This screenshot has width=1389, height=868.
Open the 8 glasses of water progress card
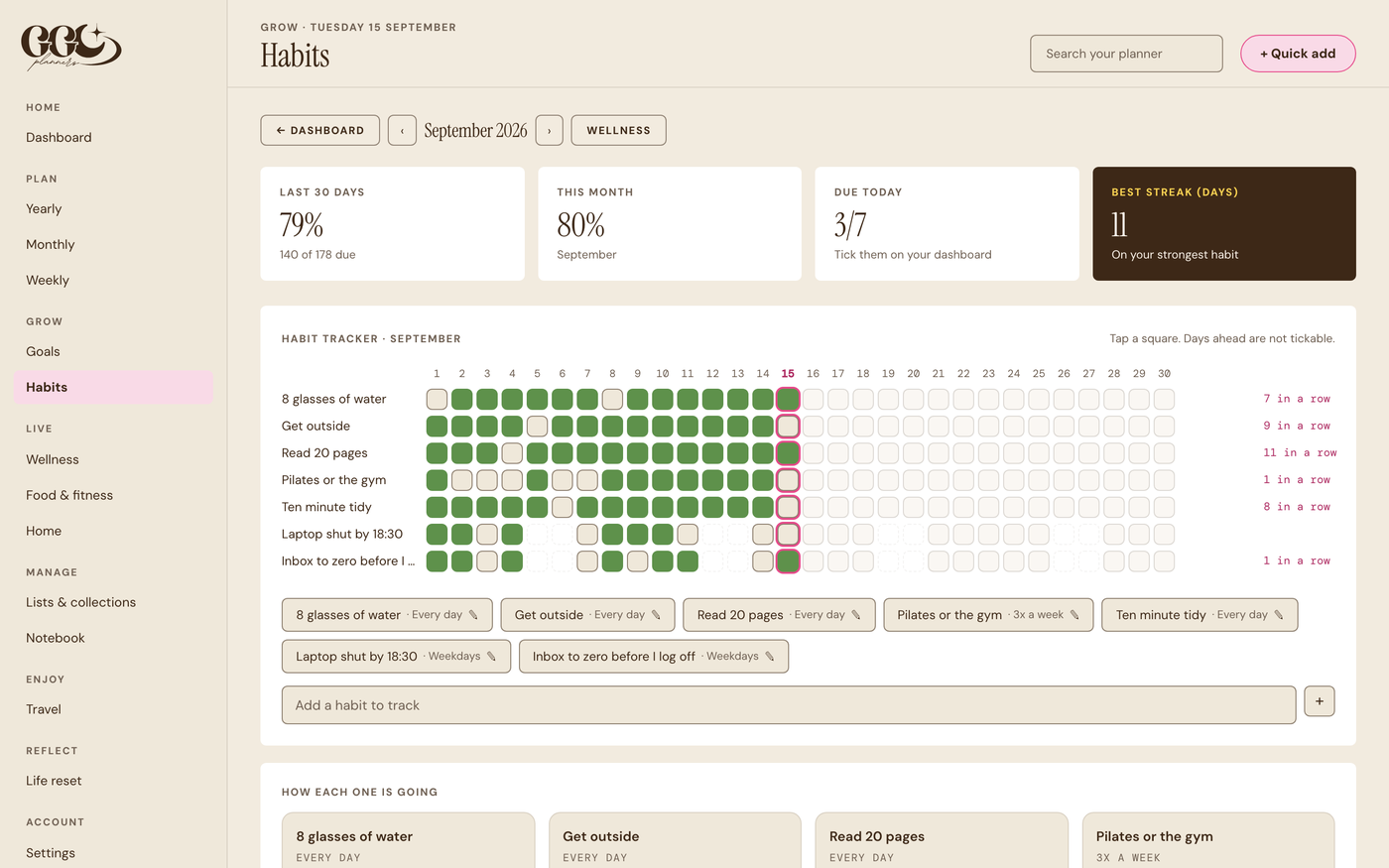coord(408,841)
